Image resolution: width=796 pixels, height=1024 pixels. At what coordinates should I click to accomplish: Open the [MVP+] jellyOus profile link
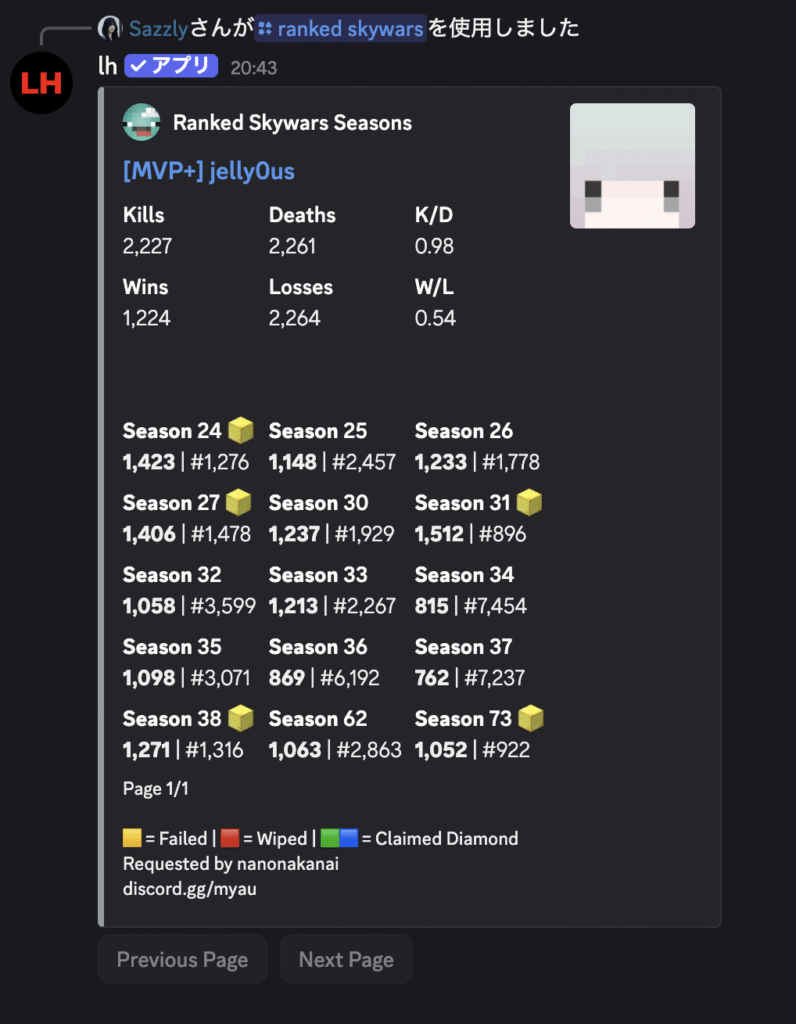(x=208, y=171)
